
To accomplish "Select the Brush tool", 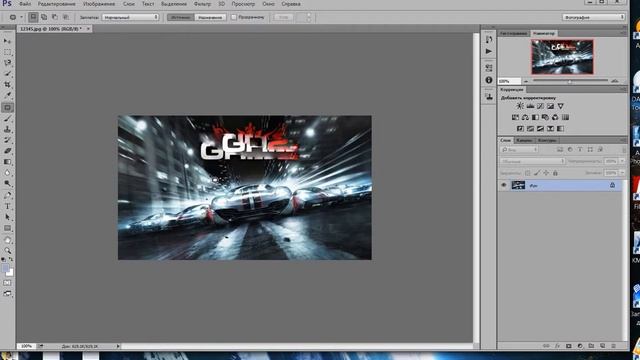I will tap(7, 119).
